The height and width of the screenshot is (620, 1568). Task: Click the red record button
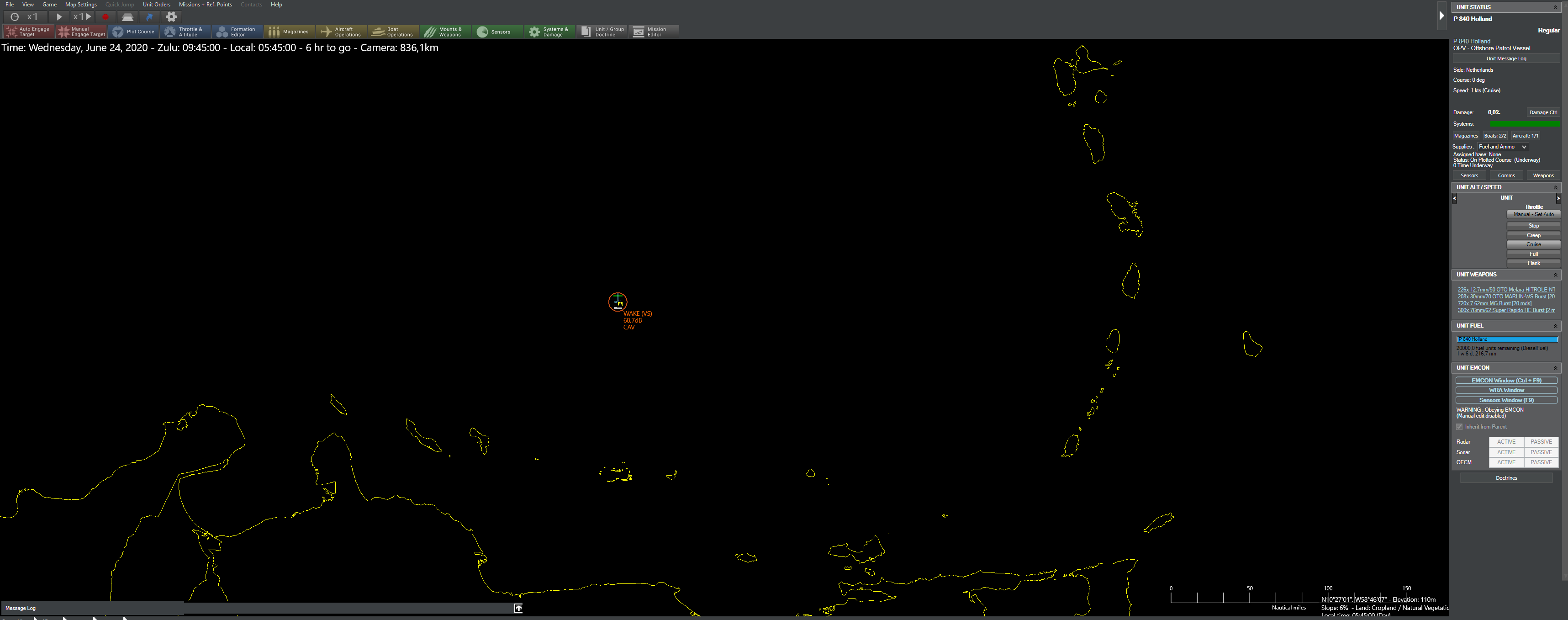(105, 17)
